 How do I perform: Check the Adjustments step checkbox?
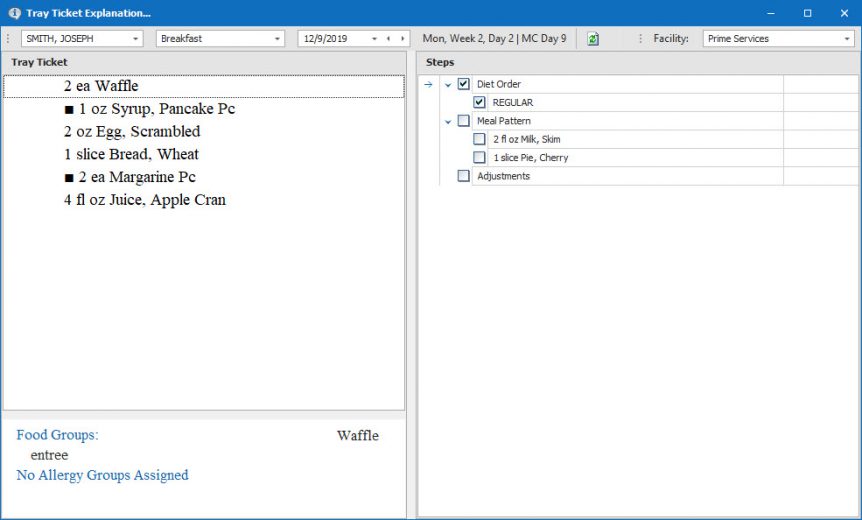coord(463,176)
